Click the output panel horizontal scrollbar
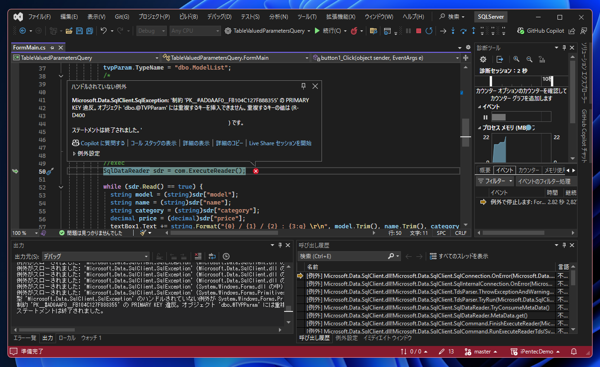This screenshot has height=367, width=600. coord(148,329)
